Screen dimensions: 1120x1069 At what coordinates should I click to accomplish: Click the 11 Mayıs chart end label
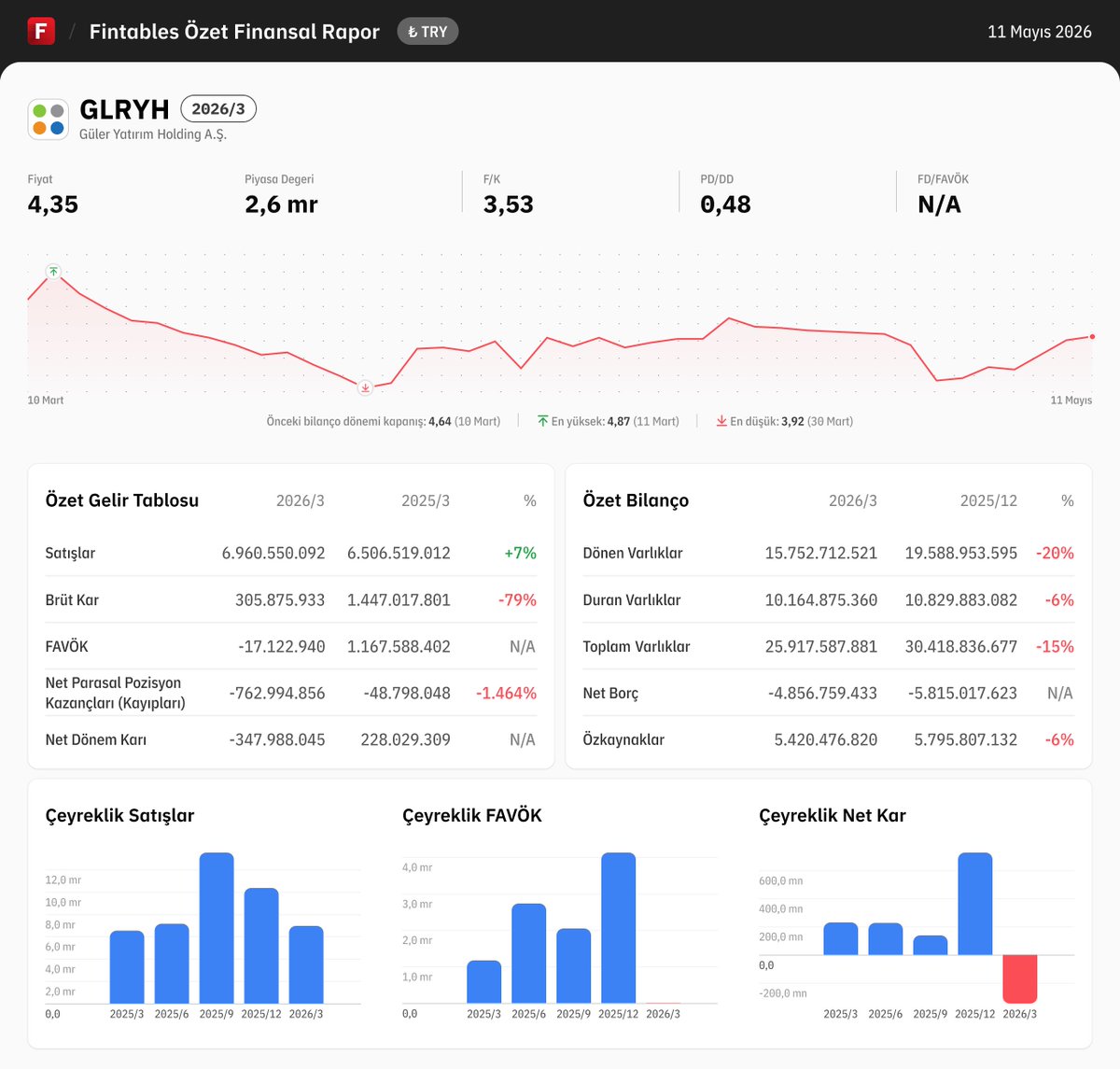[x=1071, y=401]
